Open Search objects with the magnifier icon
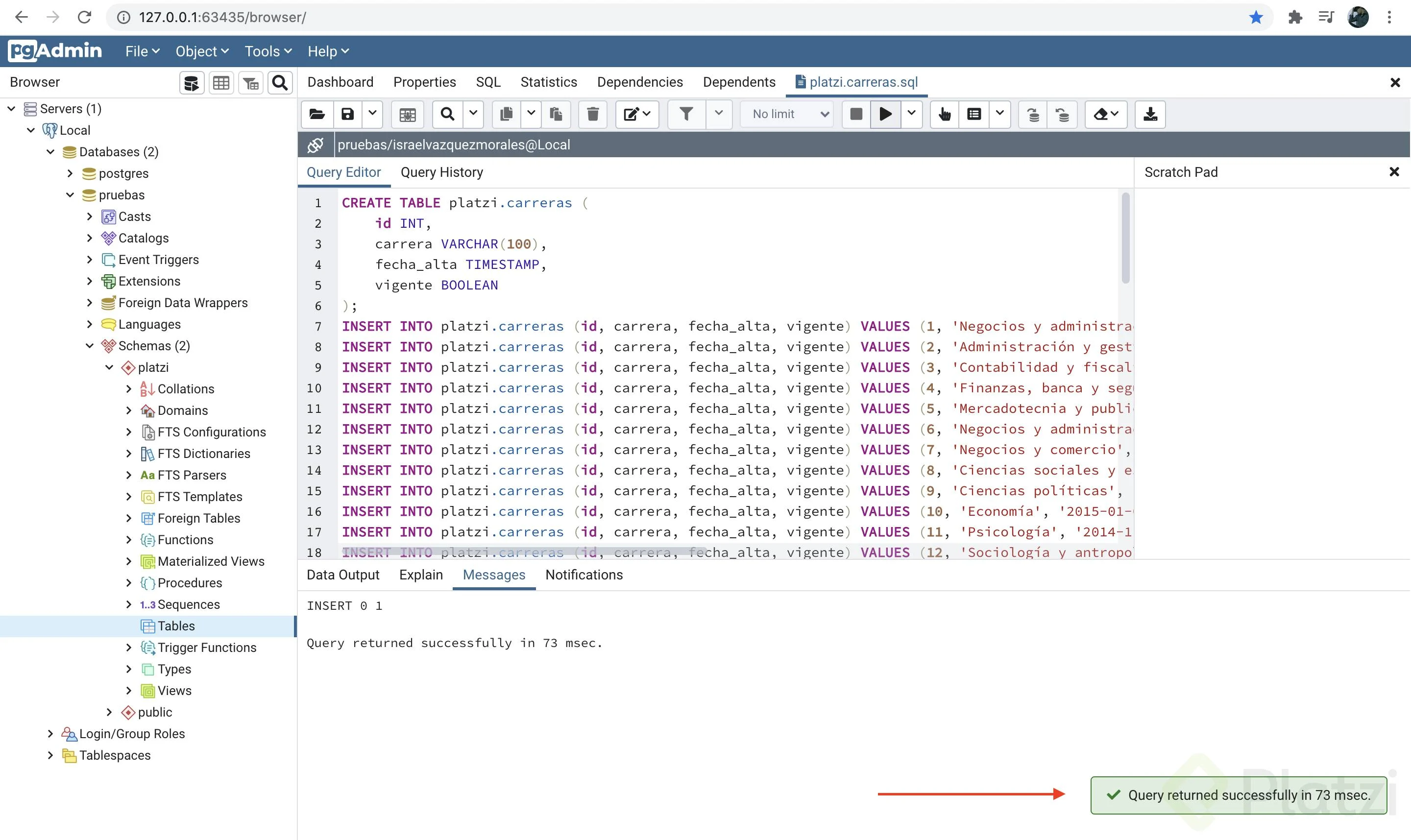 (x=280, y=82)
